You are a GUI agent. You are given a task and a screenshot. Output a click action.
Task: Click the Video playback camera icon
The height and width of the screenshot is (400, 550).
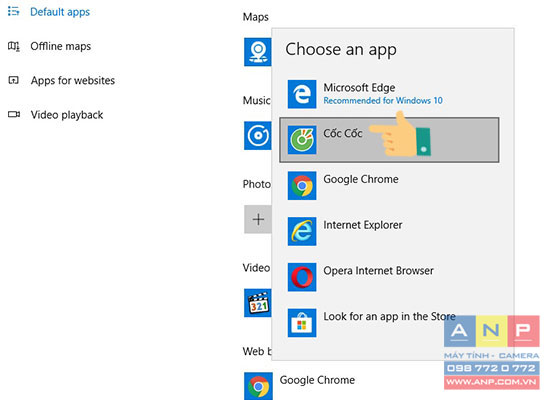pyautogui.click(x=14, y=114)
